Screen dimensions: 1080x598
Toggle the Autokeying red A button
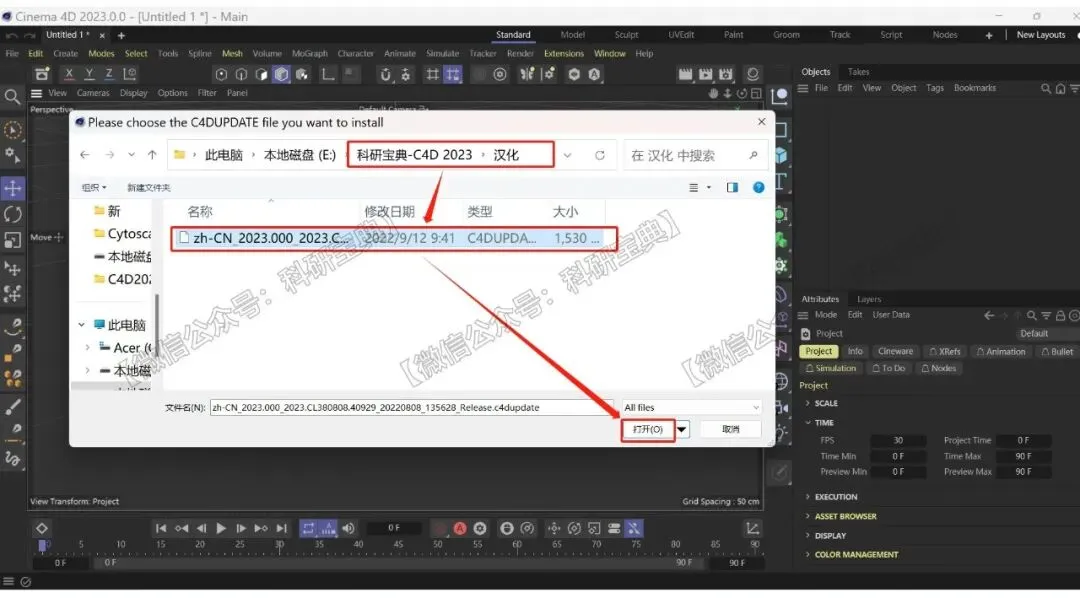point(459,528)
